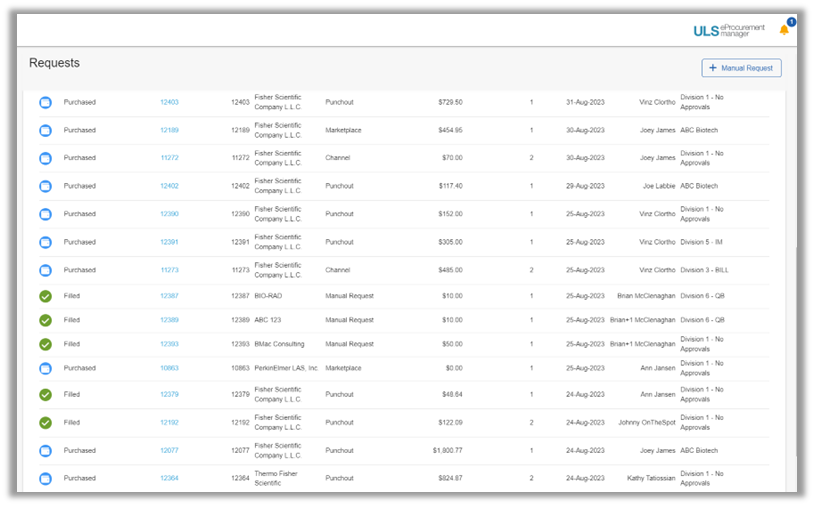Open request 12387 for BIO-RAD

point(169,296)
